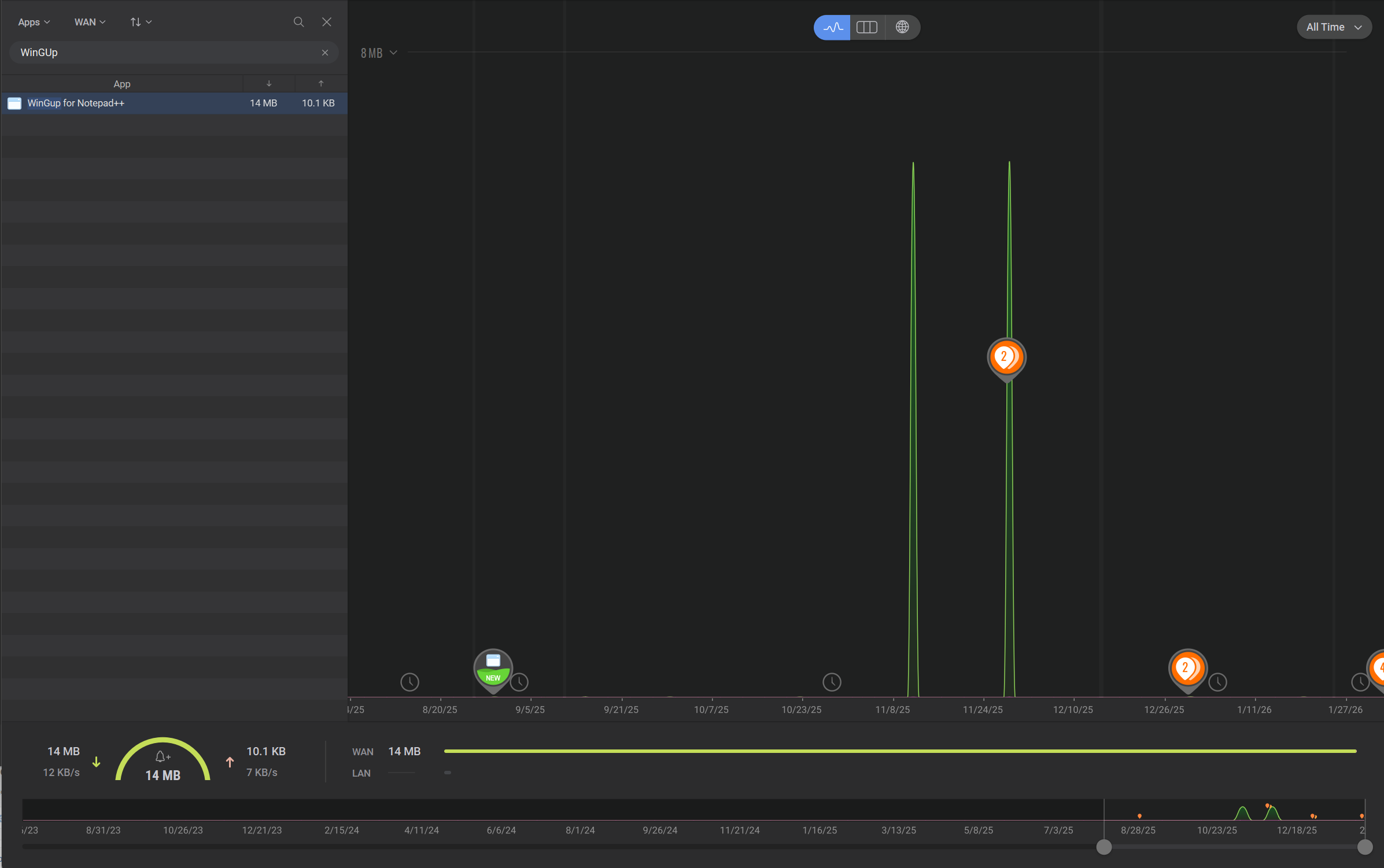Open the Apps dropdown
This screenshot has height=868, width=1384.
click(34, 22)
